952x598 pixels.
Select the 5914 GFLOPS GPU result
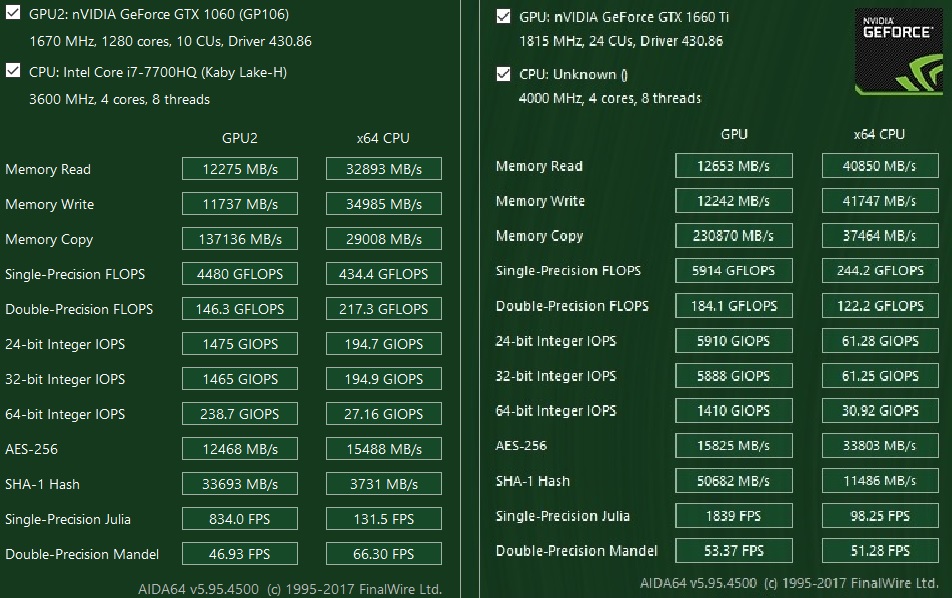(734, 271)
